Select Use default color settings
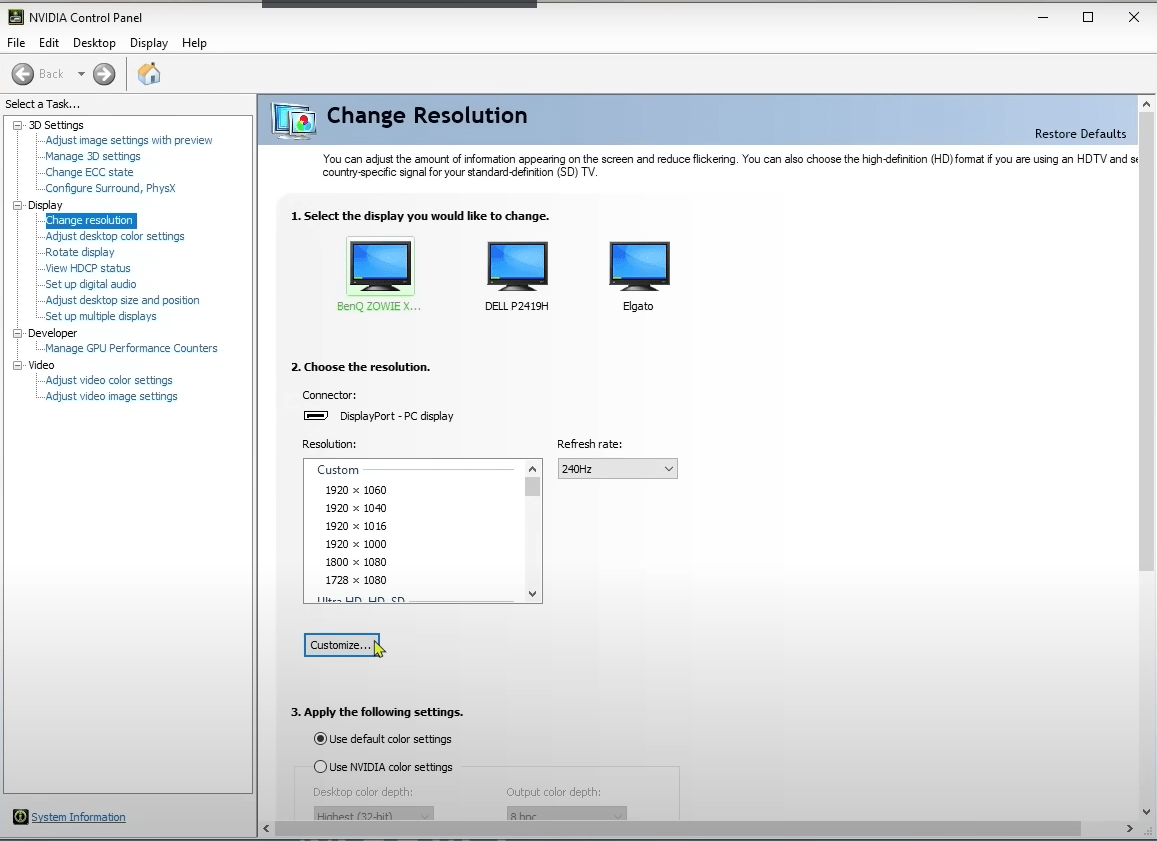Screen dimensions: 1157x841 point(320,738)
